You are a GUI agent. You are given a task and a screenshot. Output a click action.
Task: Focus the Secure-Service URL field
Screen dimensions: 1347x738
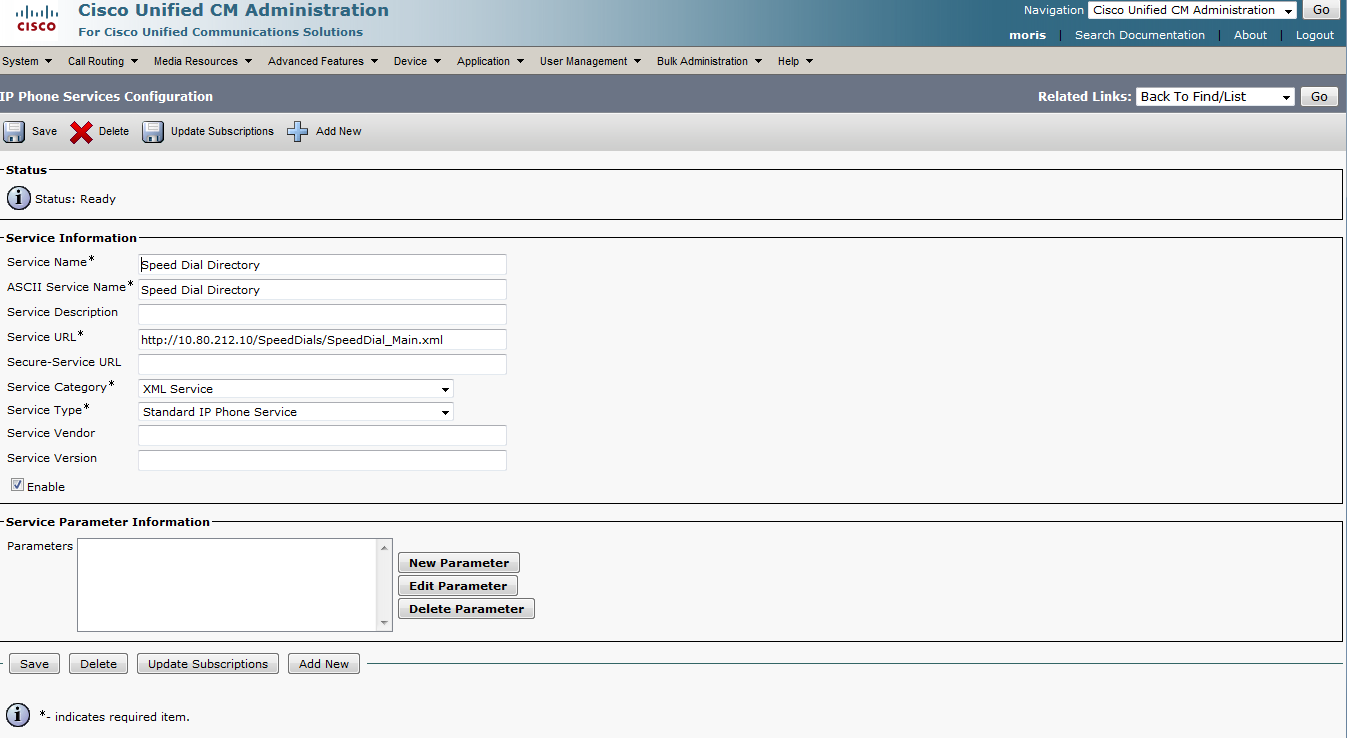coord(322,365)
